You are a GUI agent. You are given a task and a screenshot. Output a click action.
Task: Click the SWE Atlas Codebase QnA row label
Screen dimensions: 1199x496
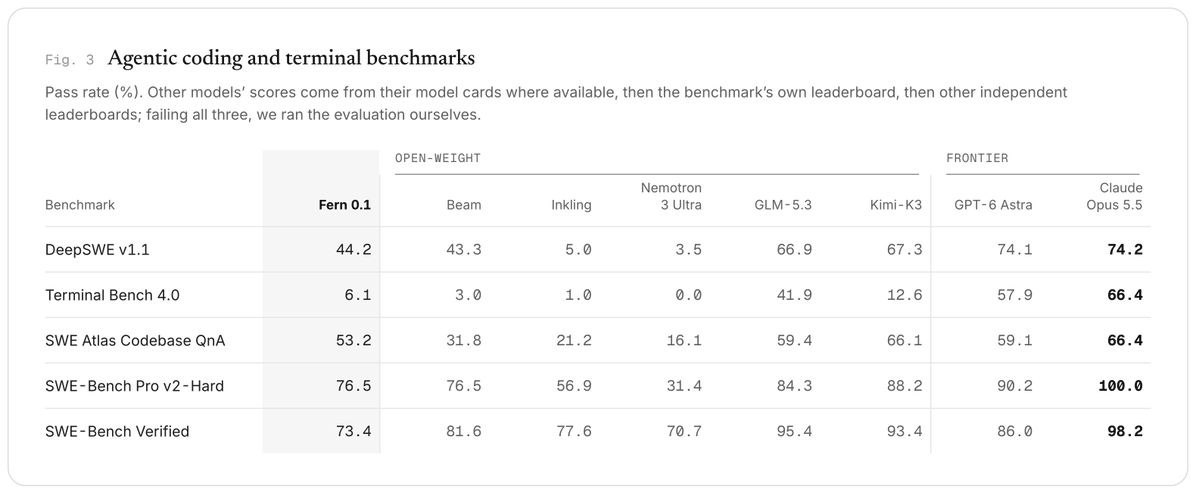pos(135,340)
